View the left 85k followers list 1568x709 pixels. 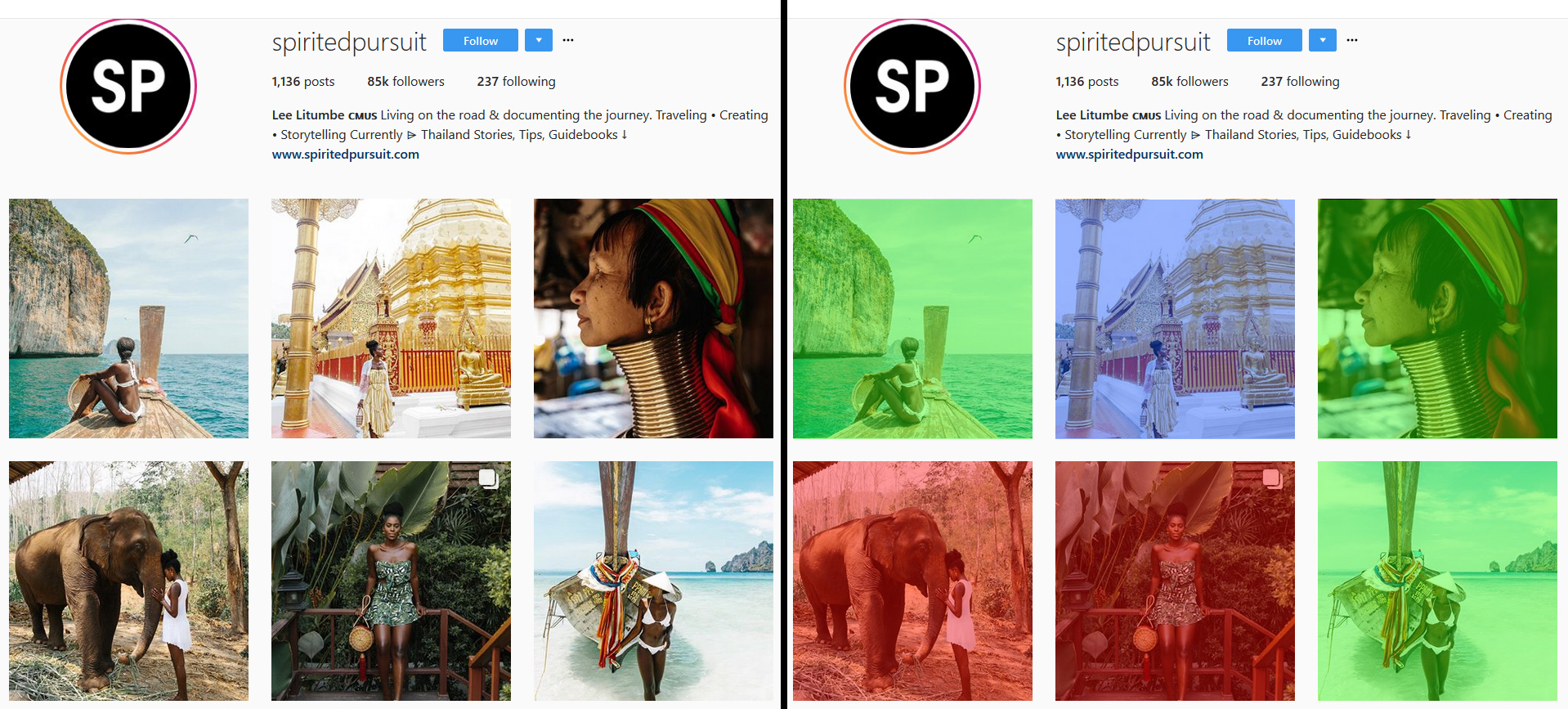point(405,82)
